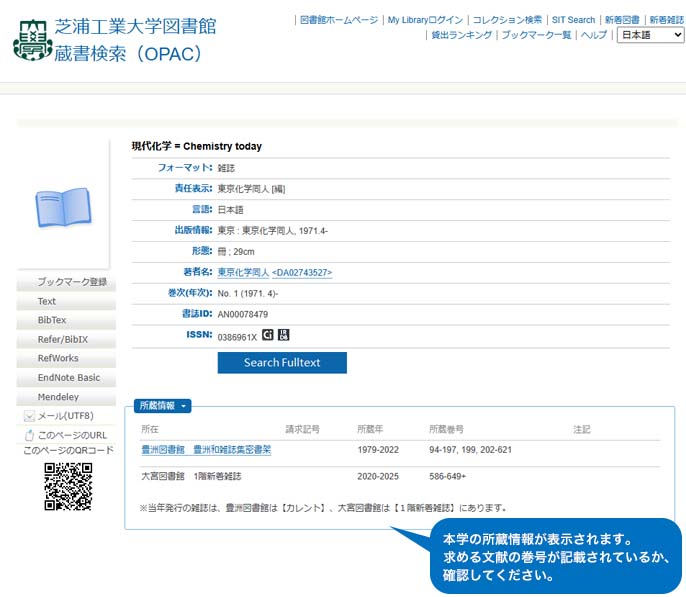
Task: Open the author link 東京化学同人 DA02743527
Action: click(x=274, y=272)
